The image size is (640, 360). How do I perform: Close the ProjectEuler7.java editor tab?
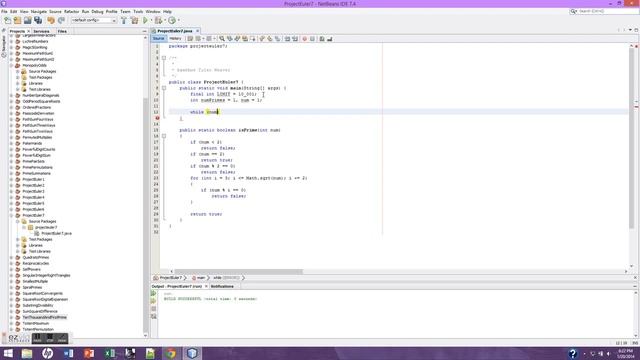[198, 31]
